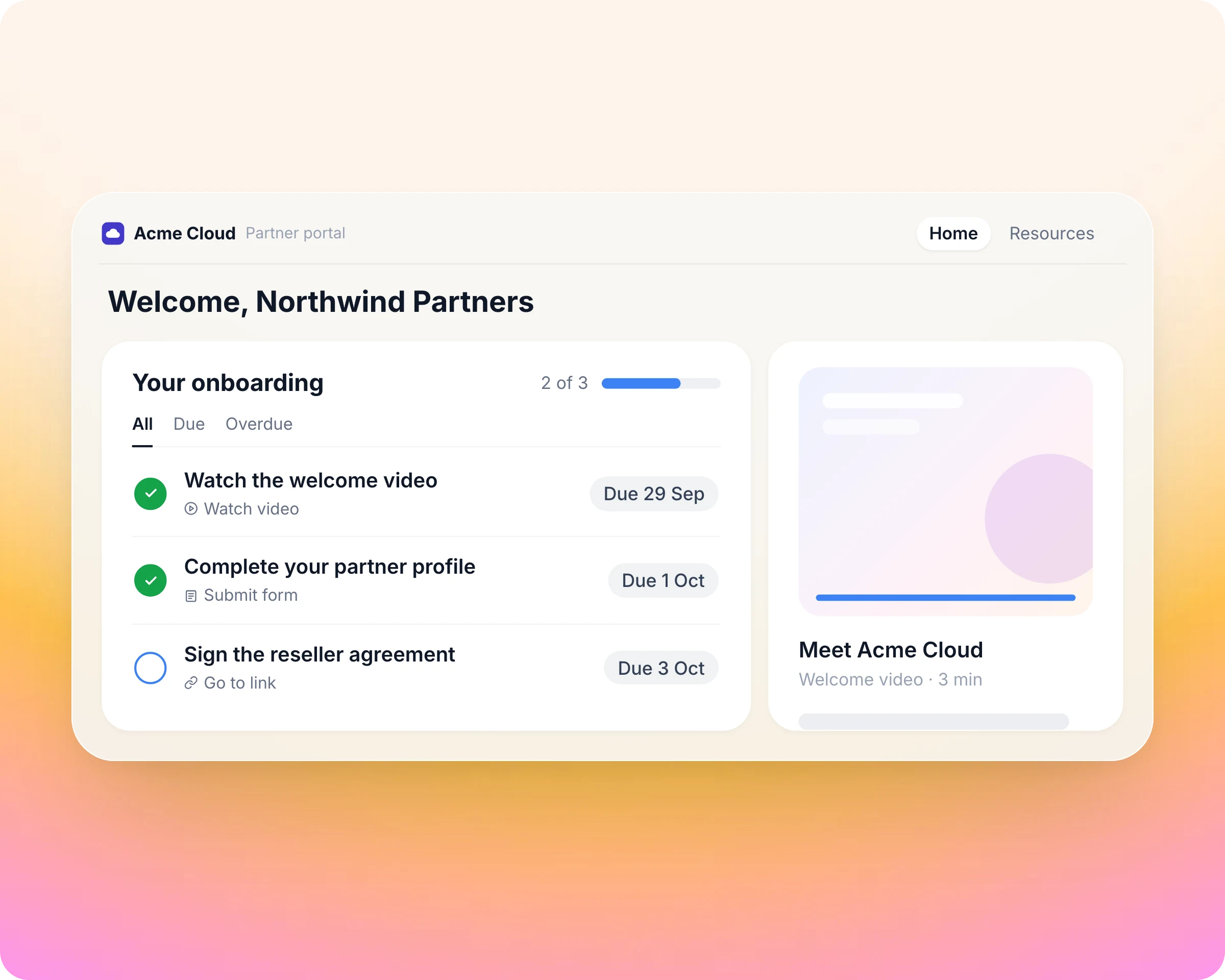This screenshot has width=1225, height=980.
Task: Open the Watch video link
Action: coord(241,509)
